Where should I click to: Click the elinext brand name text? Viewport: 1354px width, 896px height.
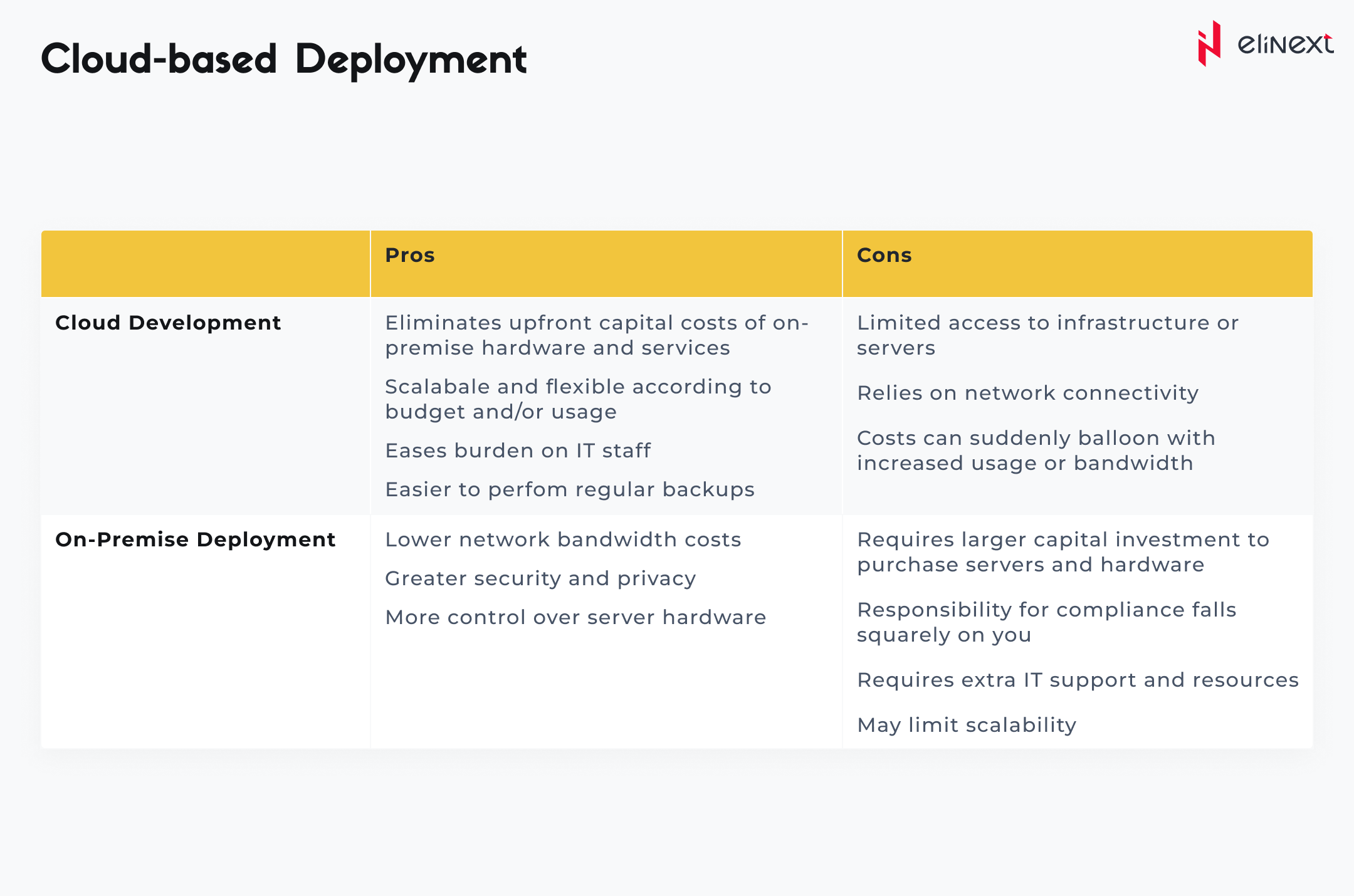coord(1285,44)
